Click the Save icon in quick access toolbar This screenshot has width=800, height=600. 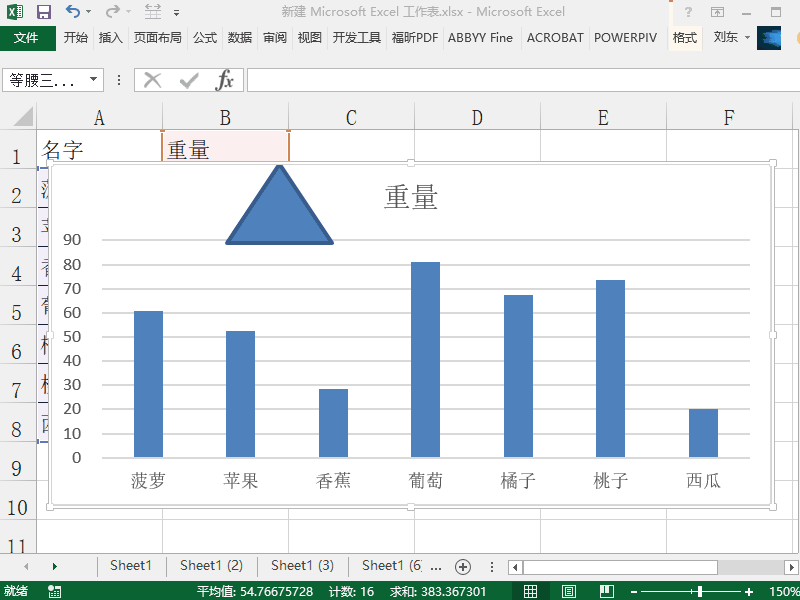tap(43, 12)
